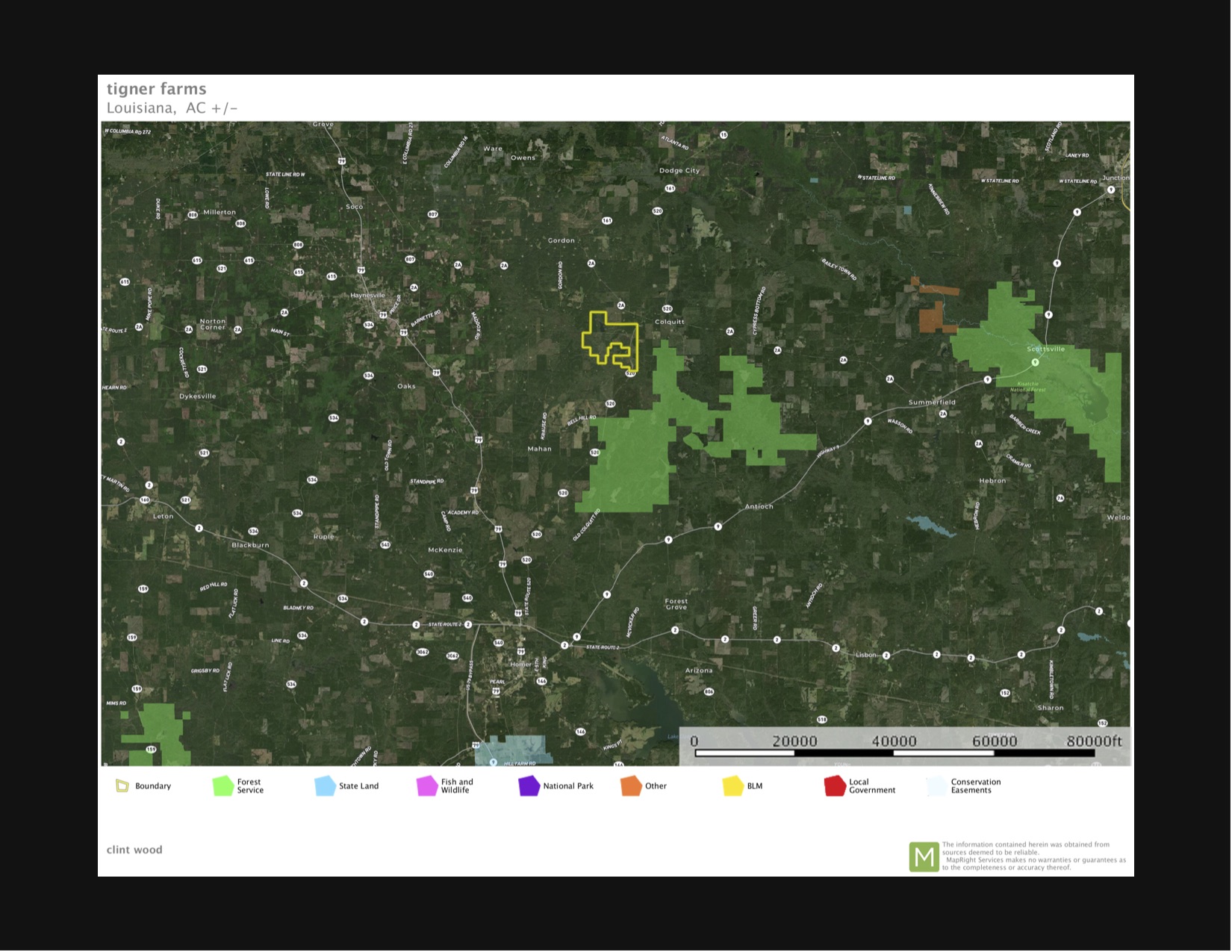Select the Scottsville label on the map
The width and height of the screenshot is (1232, 952).
pos(1045,349)
